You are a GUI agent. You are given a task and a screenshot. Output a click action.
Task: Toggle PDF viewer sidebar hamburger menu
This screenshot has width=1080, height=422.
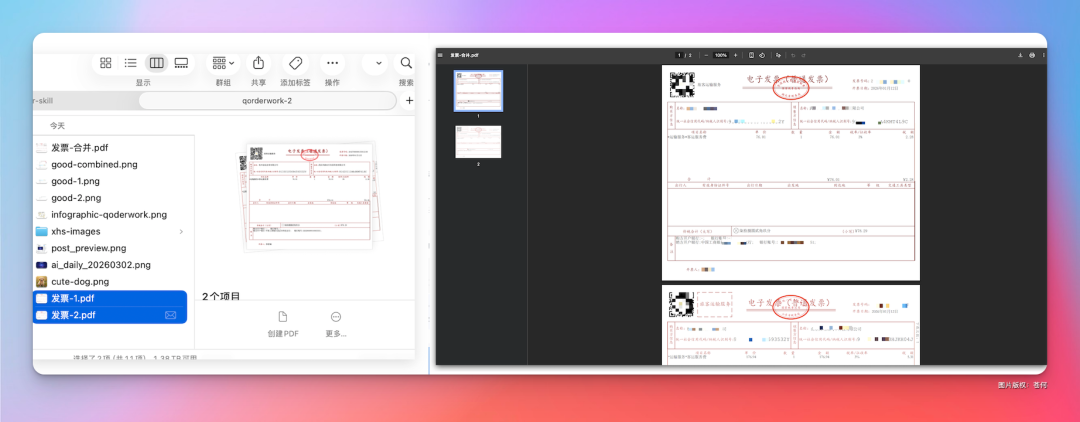pos(440,55)
